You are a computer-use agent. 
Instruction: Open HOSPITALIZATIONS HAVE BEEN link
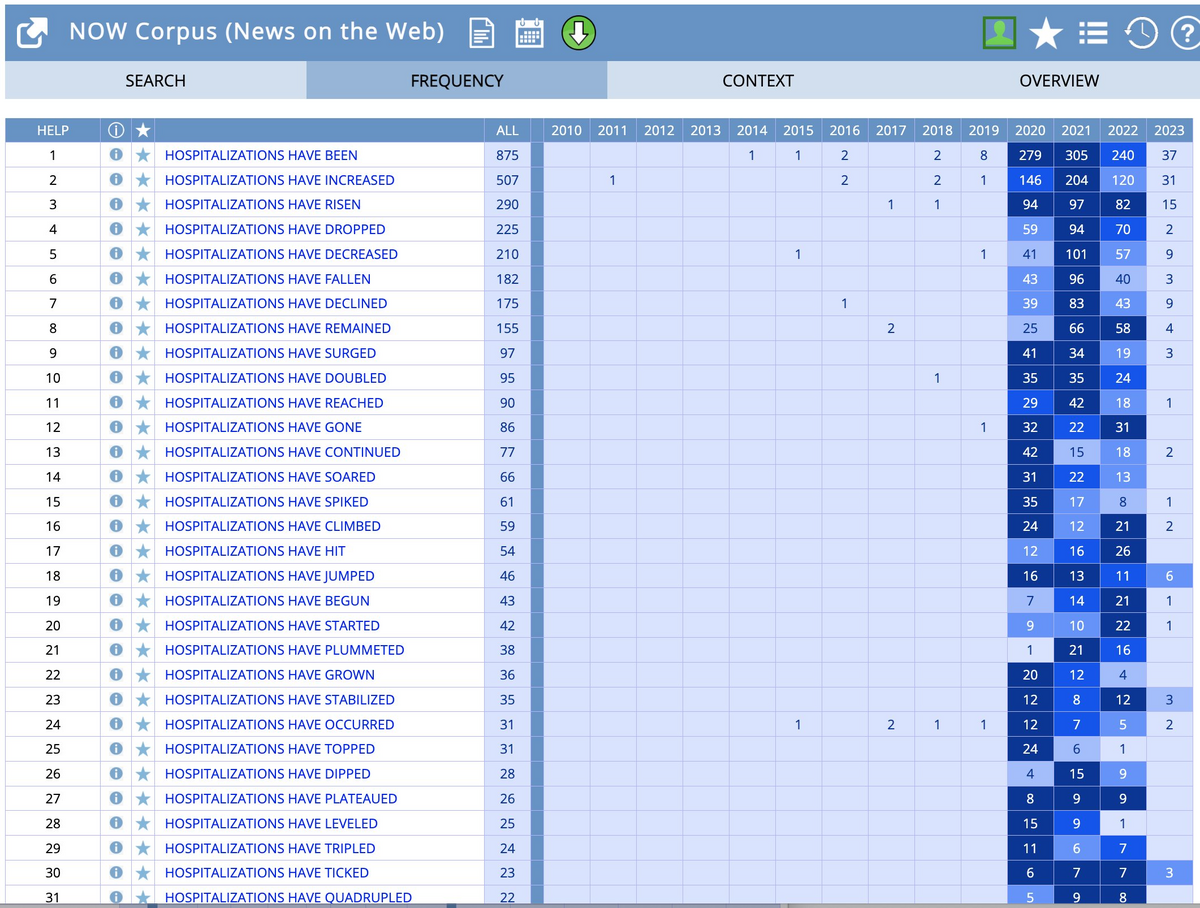pos(261,155)
